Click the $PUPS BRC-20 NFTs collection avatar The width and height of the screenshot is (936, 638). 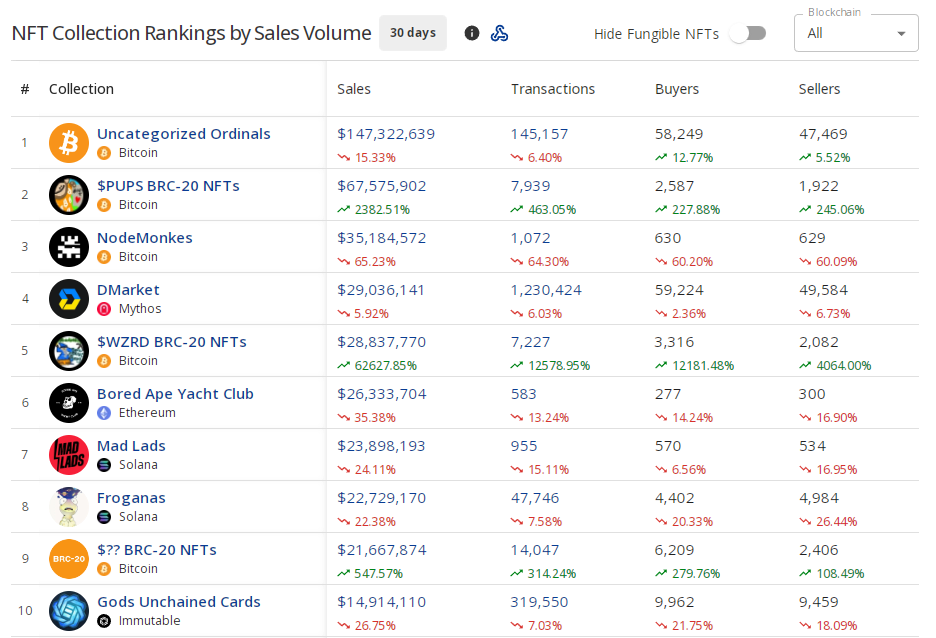[69, 195]
